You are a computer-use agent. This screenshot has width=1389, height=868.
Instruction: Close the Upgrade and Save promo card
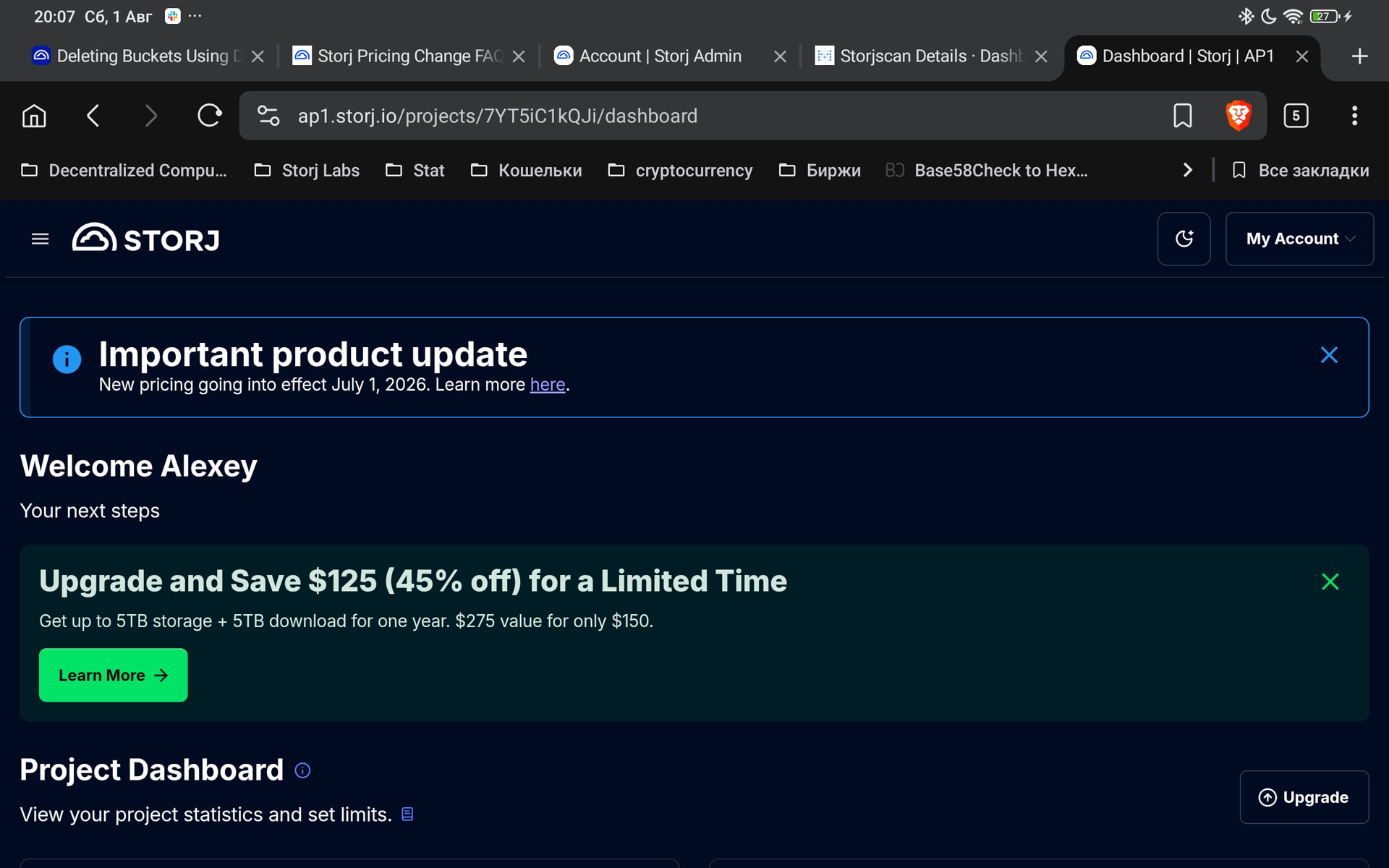click(1330, 582)
